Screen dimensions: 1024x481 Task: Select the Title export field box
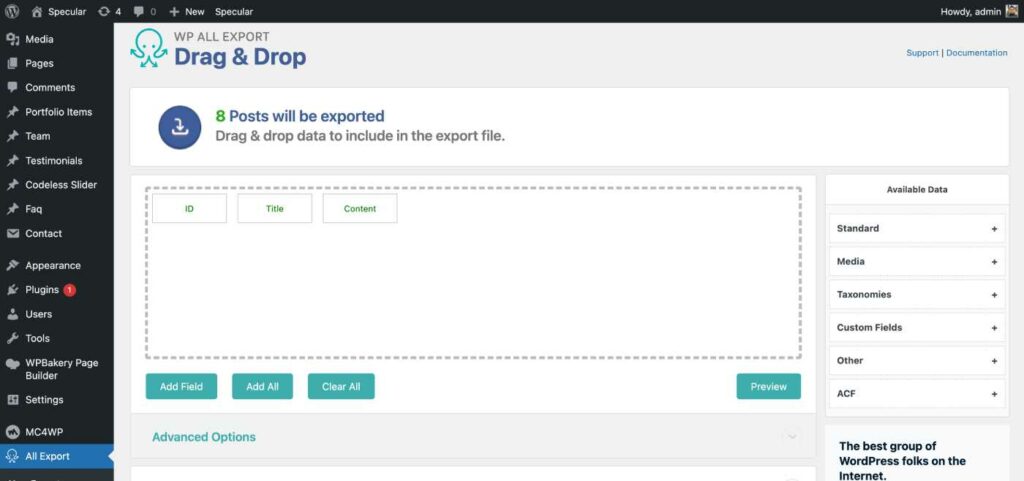tap(275, 208)
